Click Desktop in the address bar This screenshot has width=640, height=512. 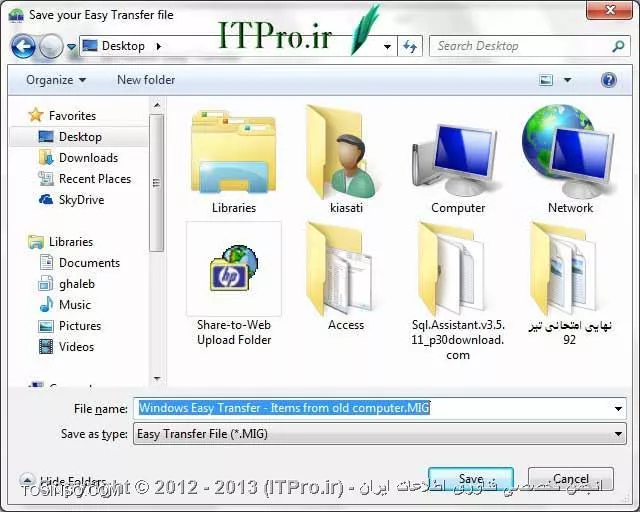[x=123, y=46]
